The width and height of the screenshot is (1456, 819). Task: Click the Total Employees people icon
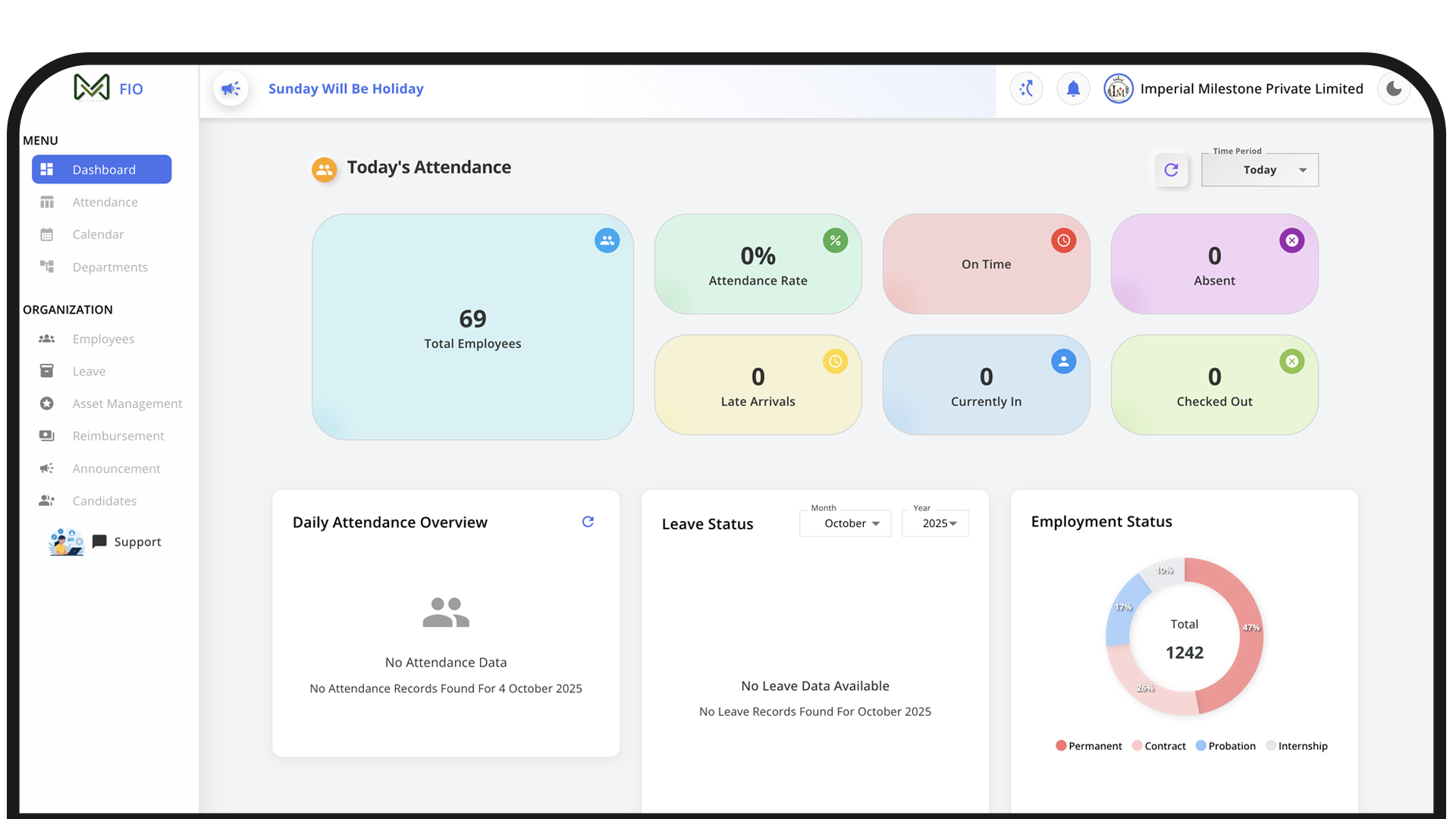coord(607,240)
